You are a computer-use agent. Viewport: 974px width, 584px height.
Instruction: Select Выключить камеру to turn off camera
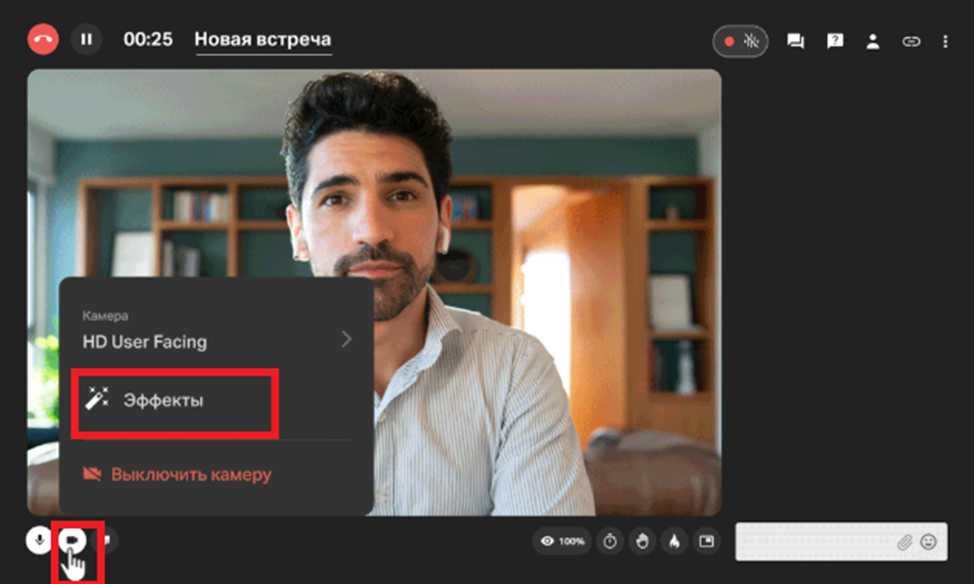(190, 474)
